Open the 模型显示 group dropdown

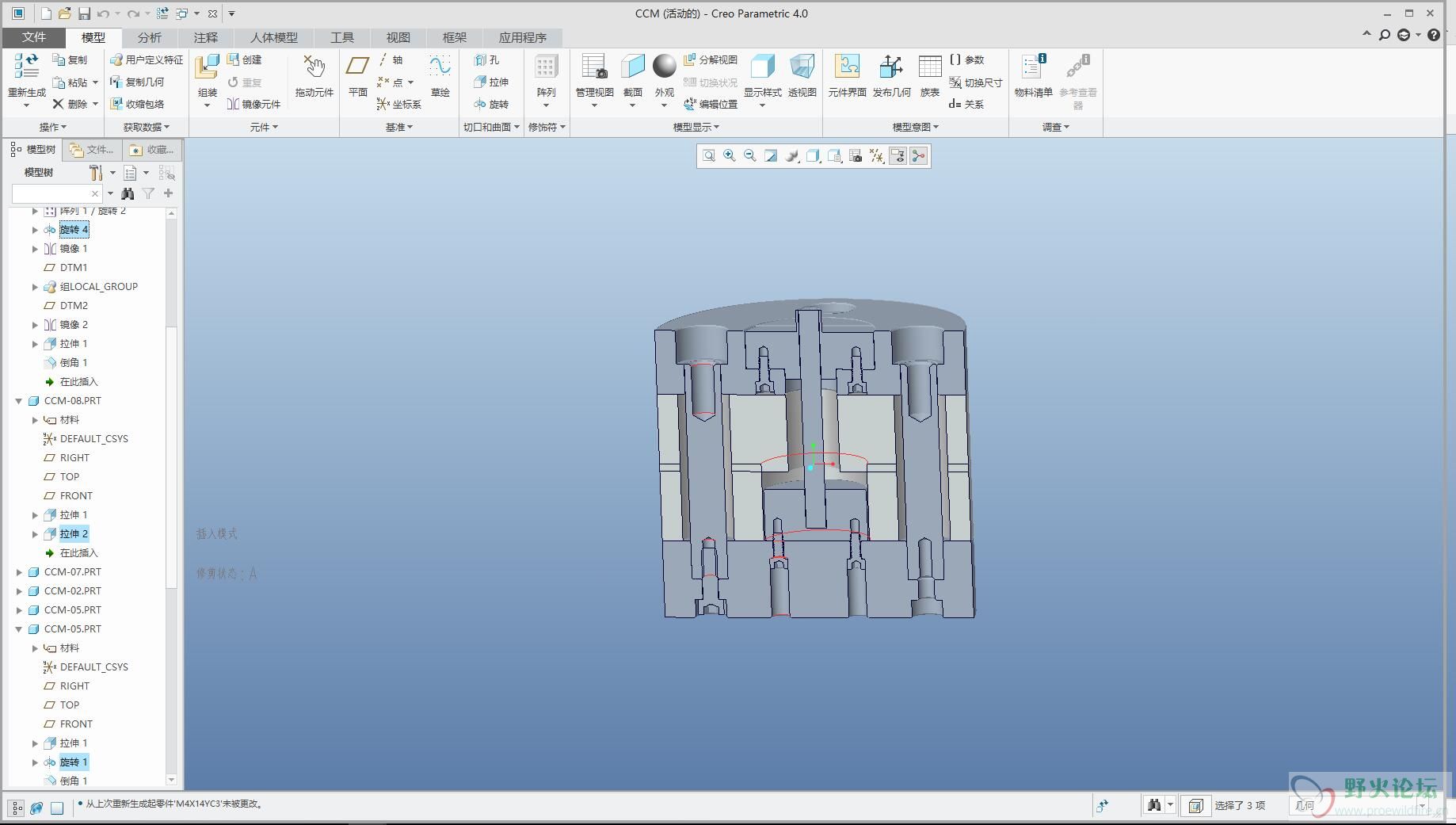(x=696, y=127)
